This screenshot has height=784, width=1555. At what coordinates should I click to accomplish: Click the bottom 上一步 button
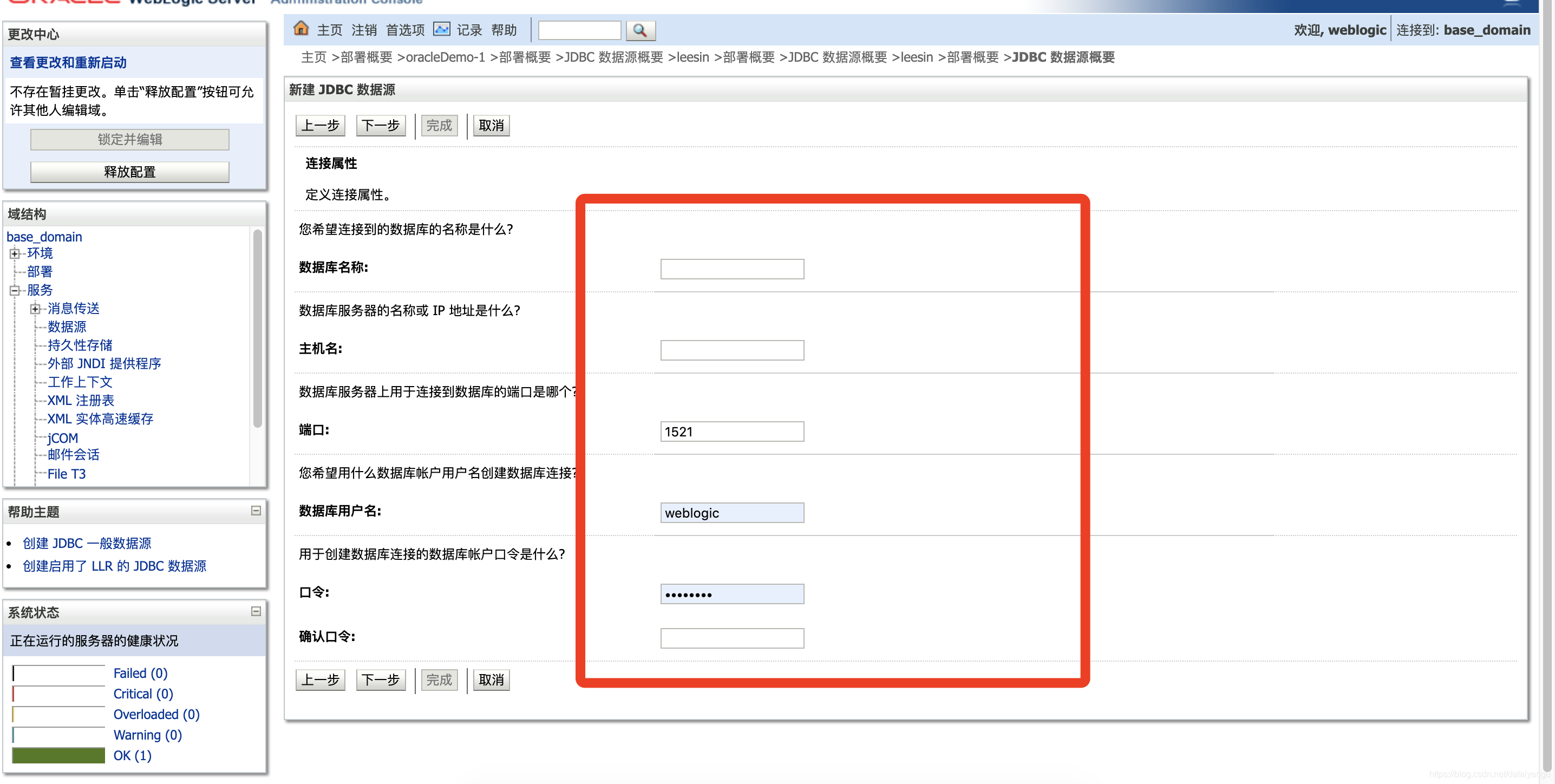[320, 680]
